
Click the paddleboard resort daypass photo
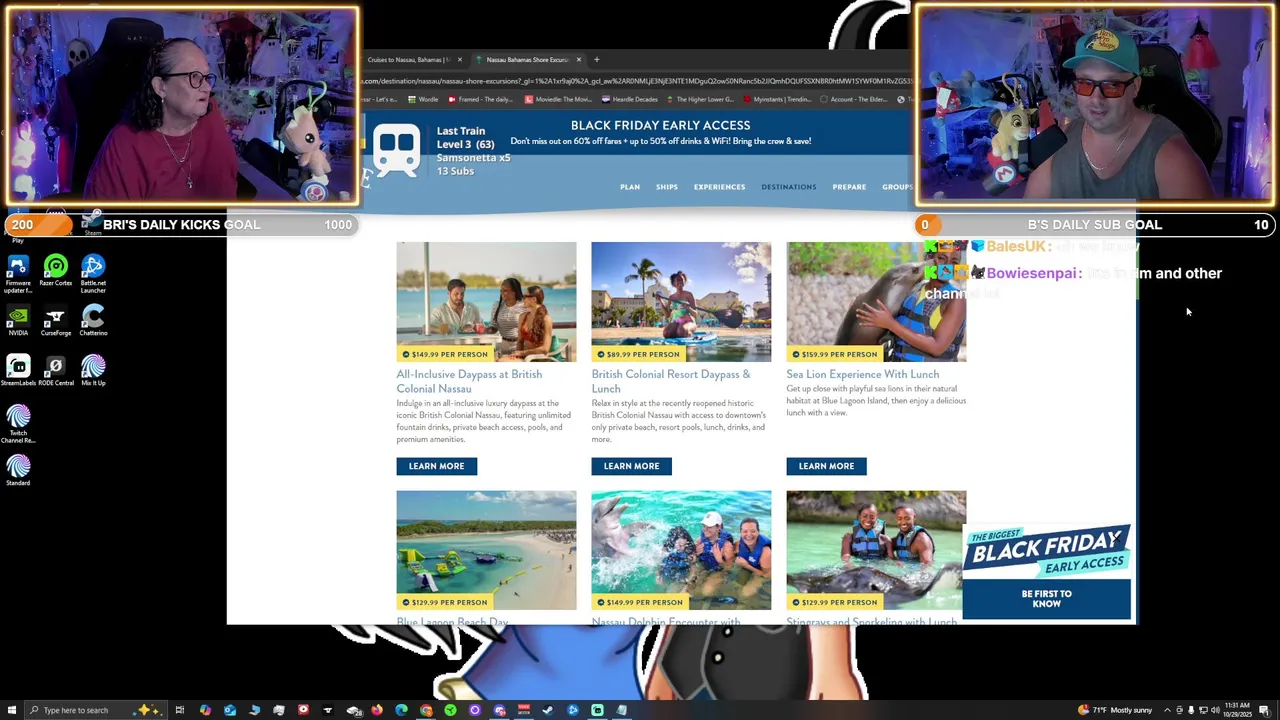pyautogui.click(x=681, y=300)
